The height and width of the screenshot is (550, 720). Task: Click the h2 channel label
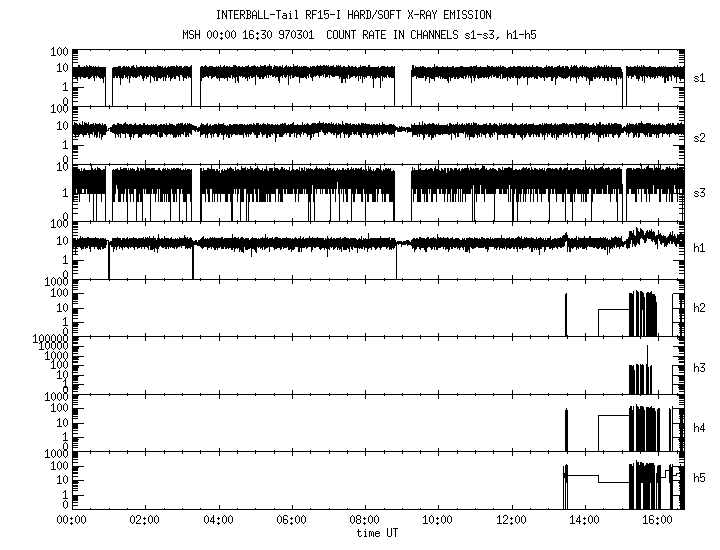(699, 307)
